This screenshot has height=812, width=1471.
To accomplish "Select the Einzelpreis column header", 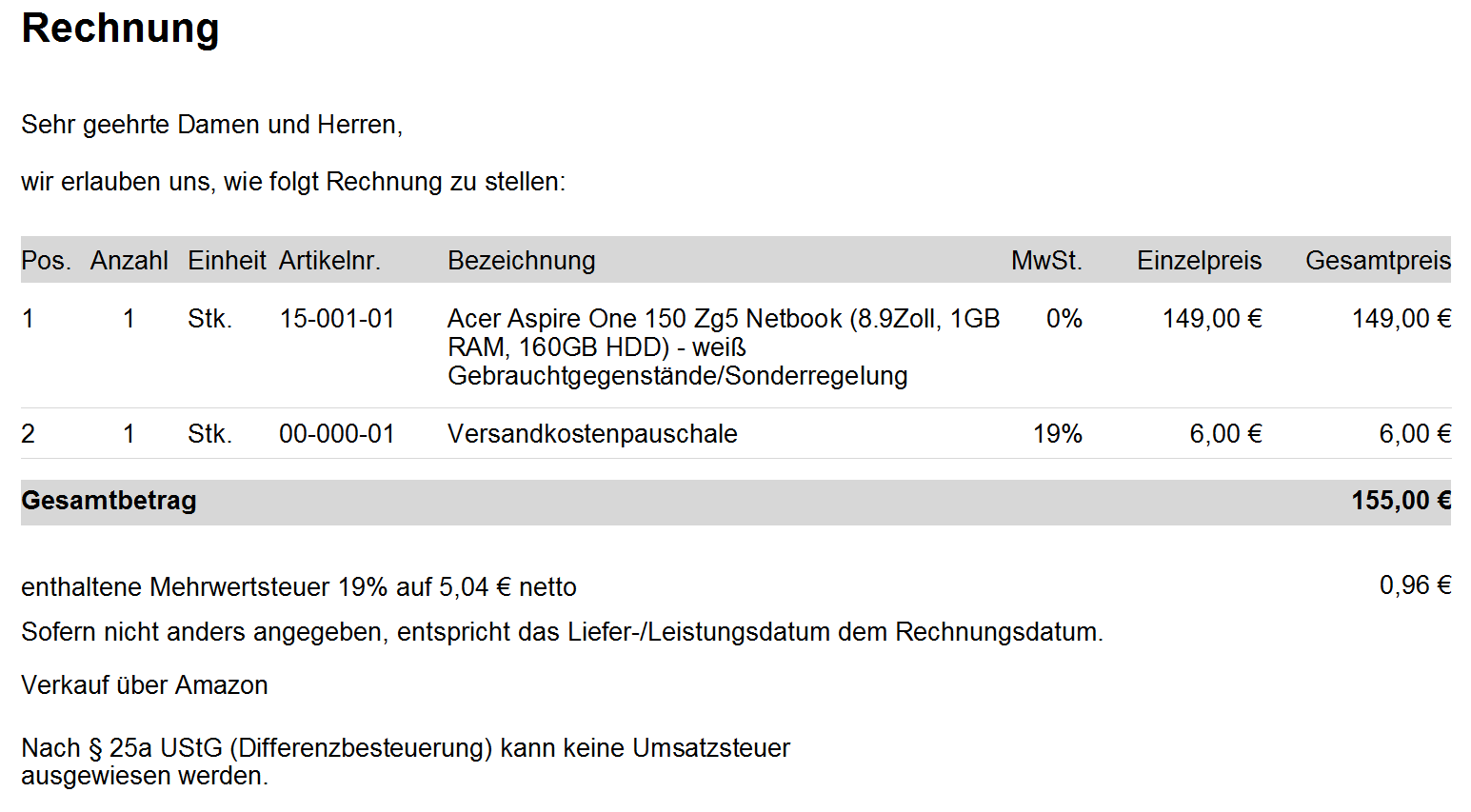I will tap(1199, 261).
